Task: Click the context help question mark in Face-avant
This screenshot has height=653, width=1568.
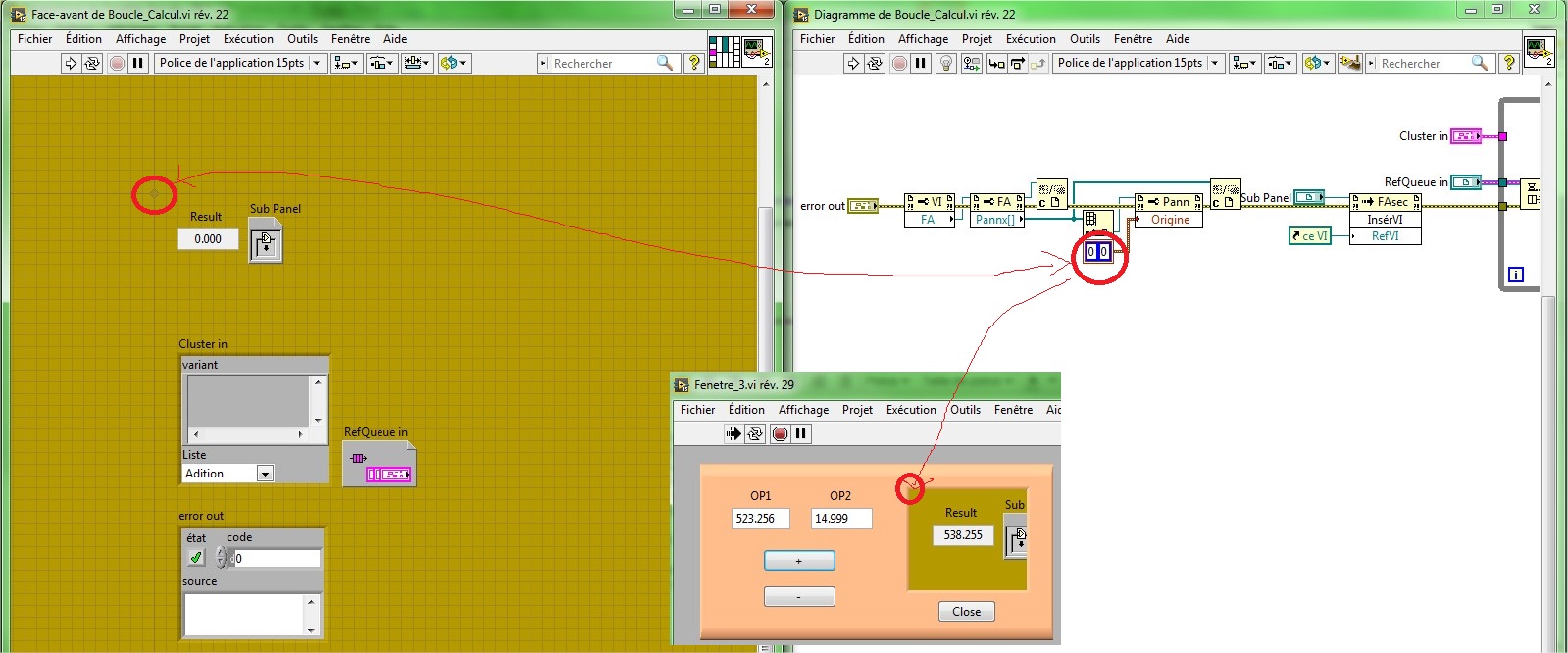Action: 694,63
